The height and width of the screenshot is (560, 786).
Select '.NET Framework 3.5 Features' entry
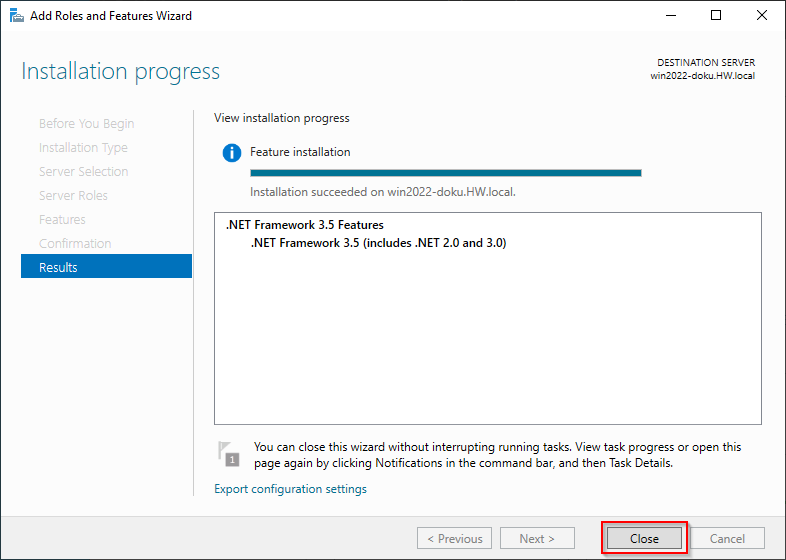(x=305, y=225)
